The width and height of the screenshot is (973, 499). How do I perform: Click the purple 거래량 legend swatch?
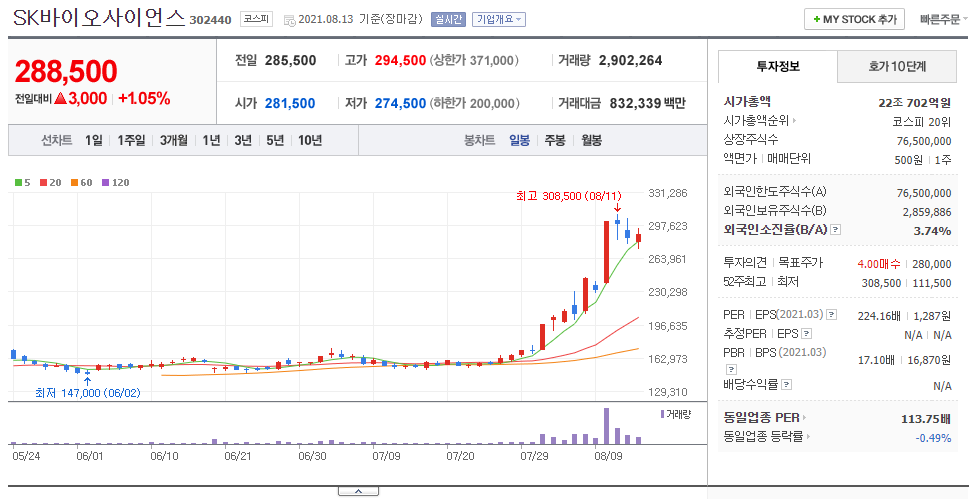662,414
